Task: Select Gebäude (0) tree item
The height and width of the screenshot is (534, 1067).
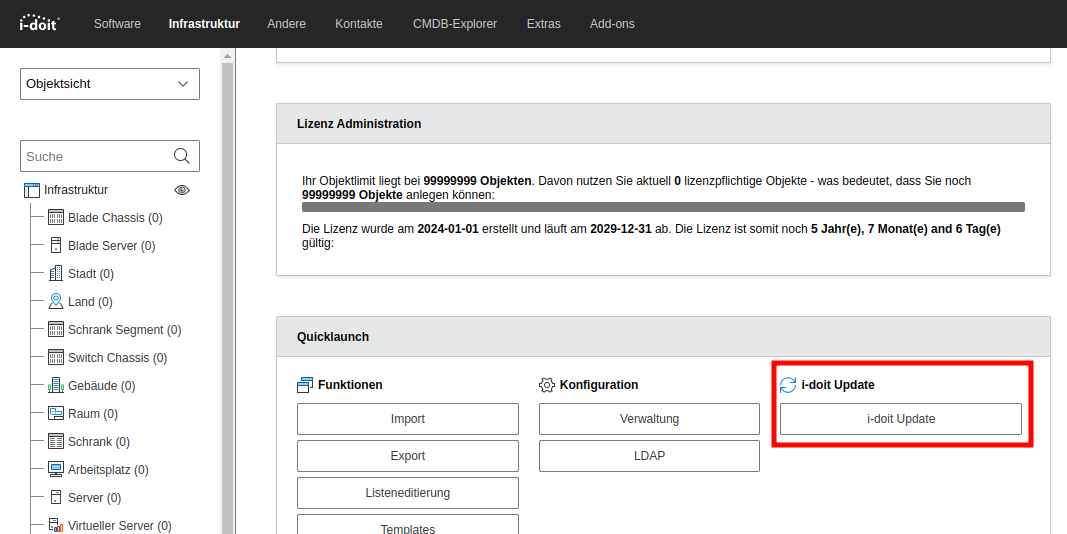Action: (101, 386)
